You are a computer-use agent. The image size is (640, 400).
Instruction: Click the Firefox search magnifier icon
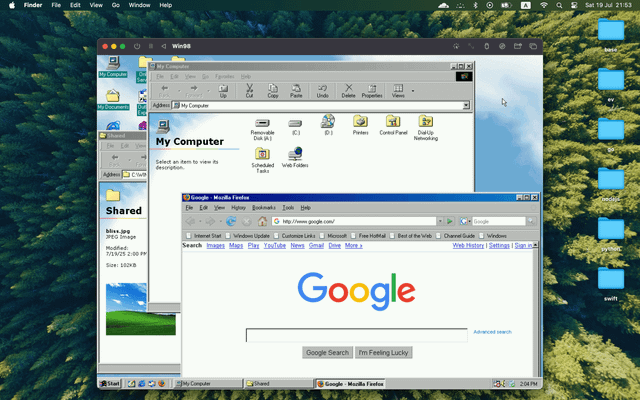(x=531, y=221)
